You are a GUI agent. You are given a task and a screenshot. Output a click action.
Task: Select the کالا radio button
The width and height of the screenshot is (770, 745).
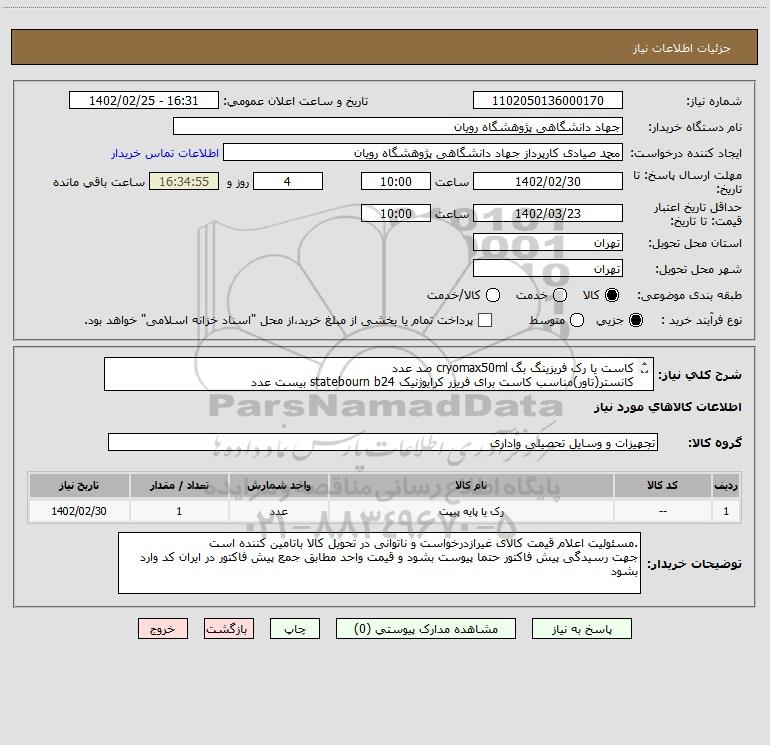(612, 295)
